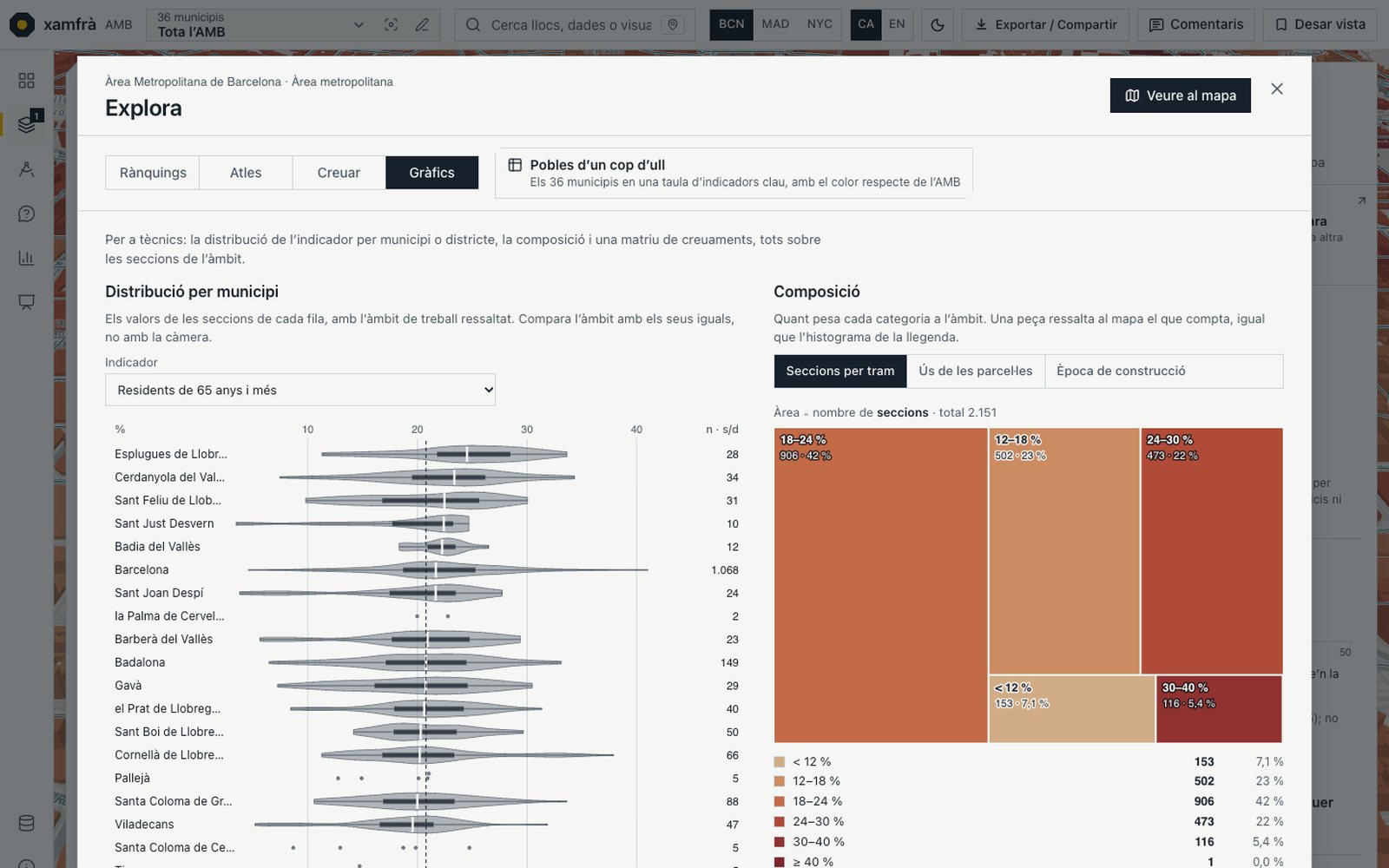Open the bar chart sidebar icon
The width and height of the screenshot is (1389, 868).
(26, 258)
